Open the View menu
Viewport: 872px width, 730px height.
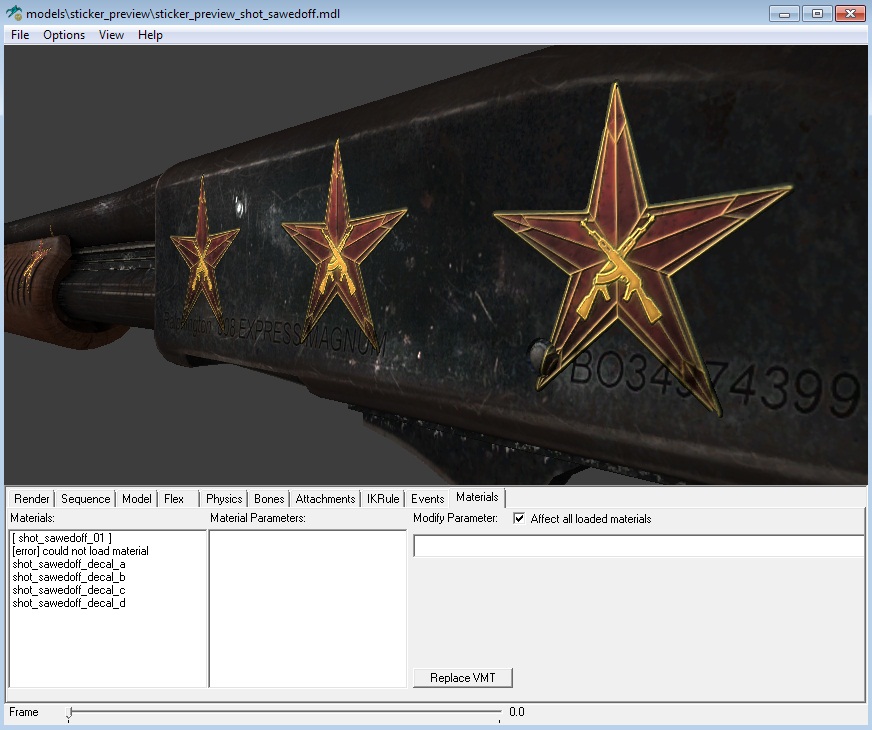pyautogui.click(x=111, y=35)
